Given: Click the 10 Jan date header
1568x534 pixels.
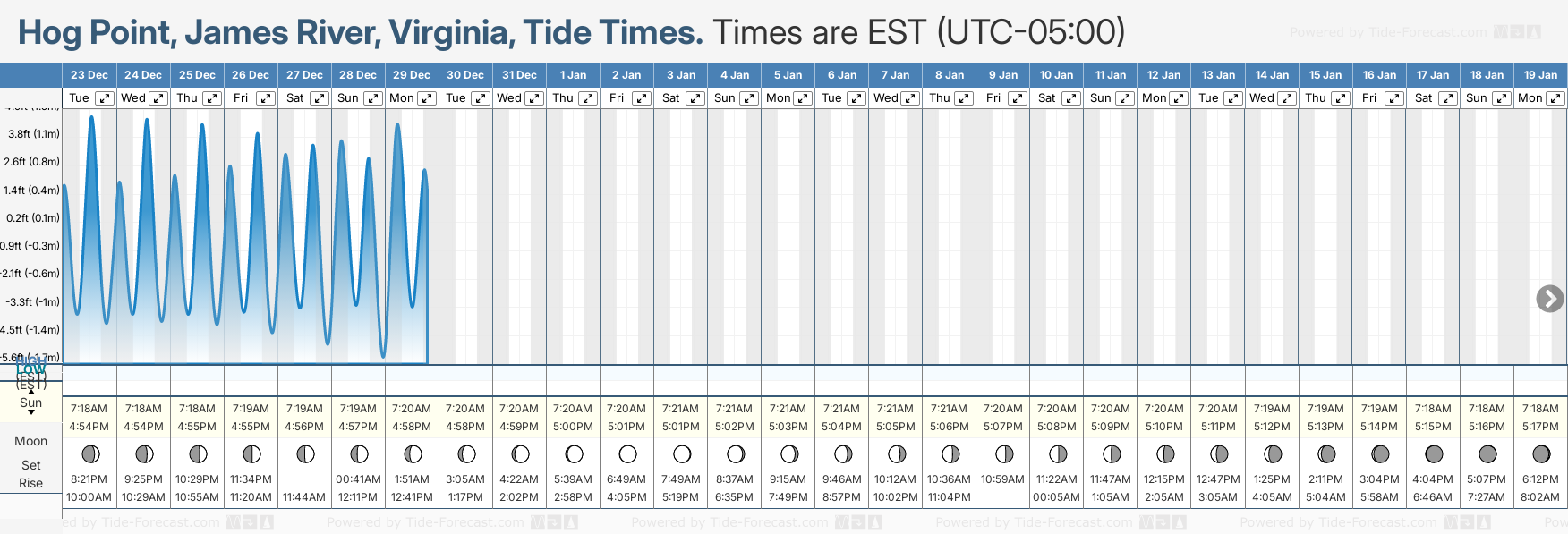Looking at the screenshot, I should 1056,75.
